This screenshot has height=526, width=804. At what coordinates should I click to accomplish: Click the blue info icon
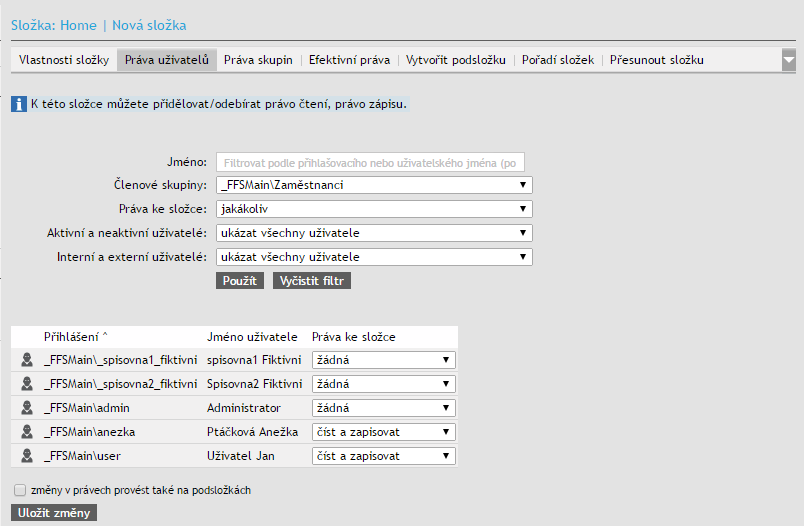coord(18,104)
